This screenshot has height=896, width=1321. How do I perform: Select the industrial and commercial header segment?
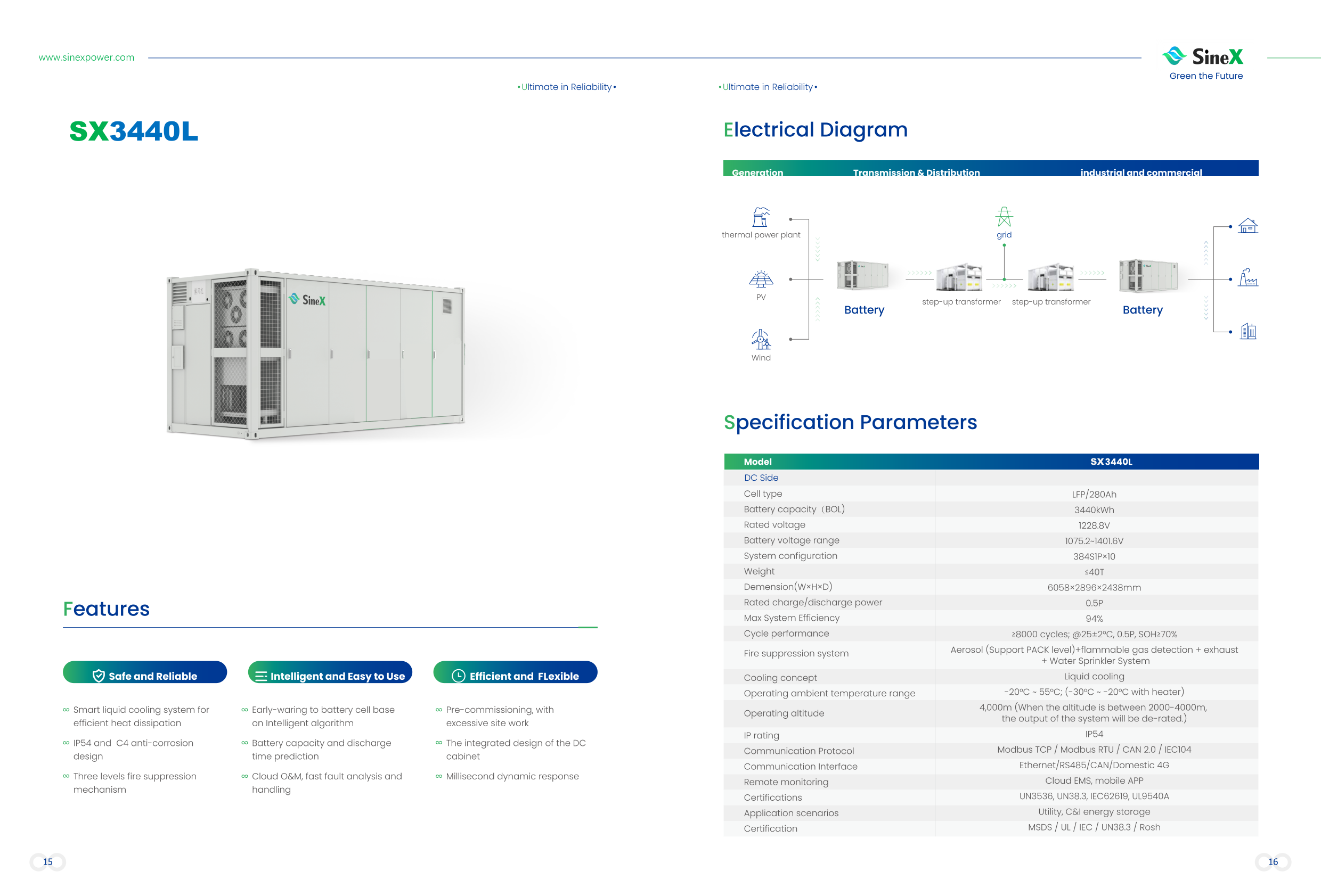[x=1141, y=172]
